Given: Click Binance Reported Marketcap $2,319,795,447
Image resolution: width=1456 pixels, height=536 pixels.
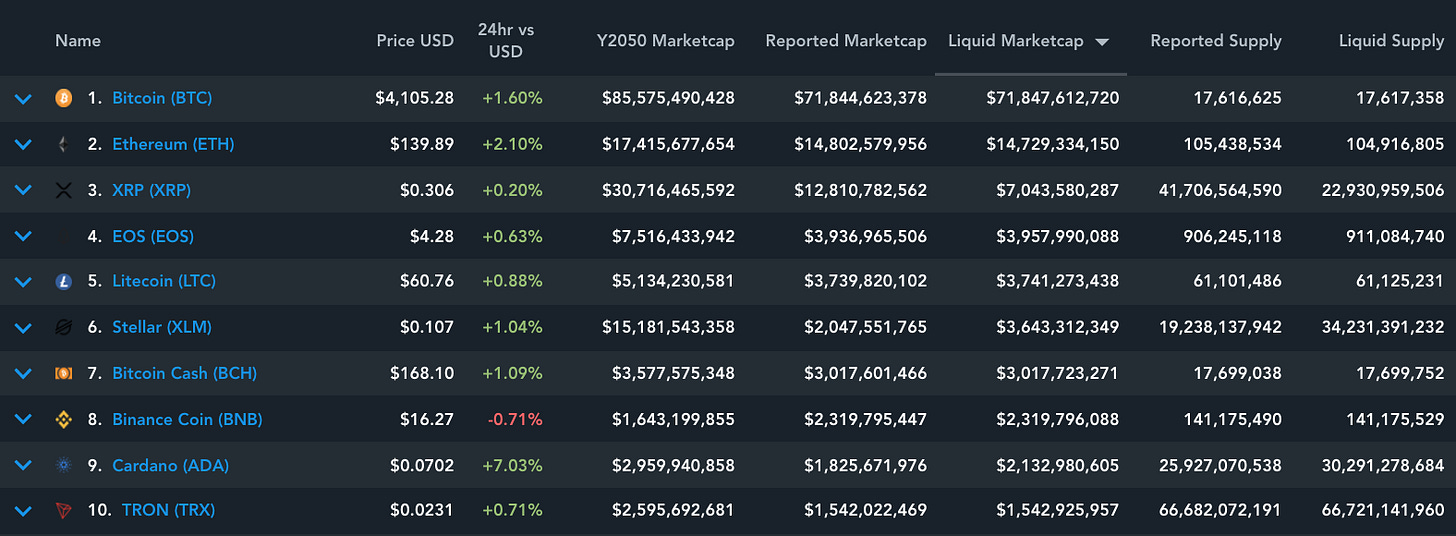Looking at the screenshot, I should tap(865, 419).
